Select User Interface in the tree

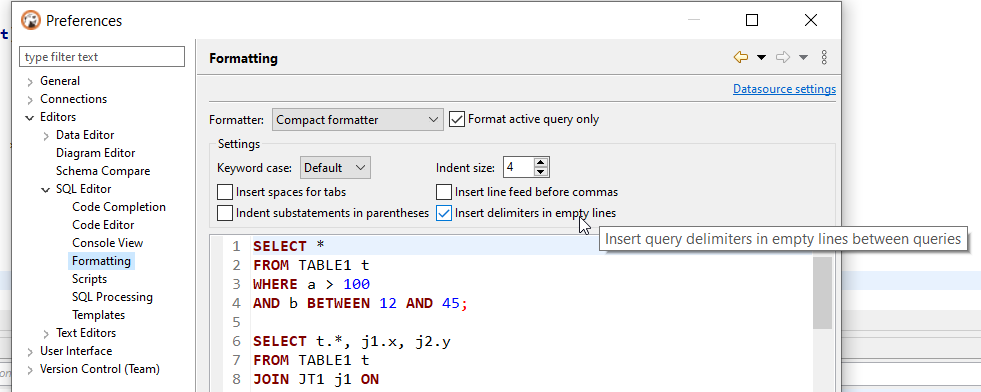76,351
